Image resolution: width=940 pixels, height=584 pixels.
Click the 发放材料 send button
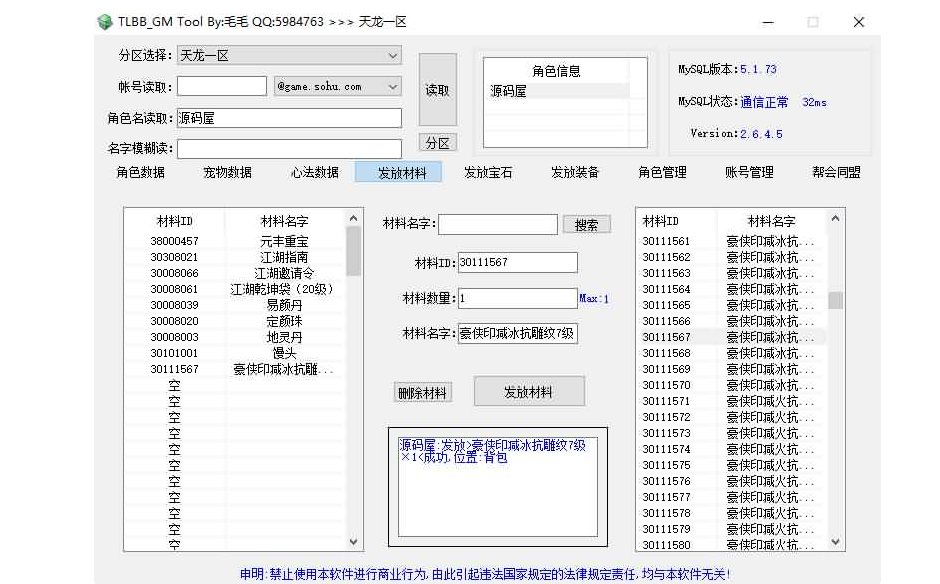click(528, 392)
